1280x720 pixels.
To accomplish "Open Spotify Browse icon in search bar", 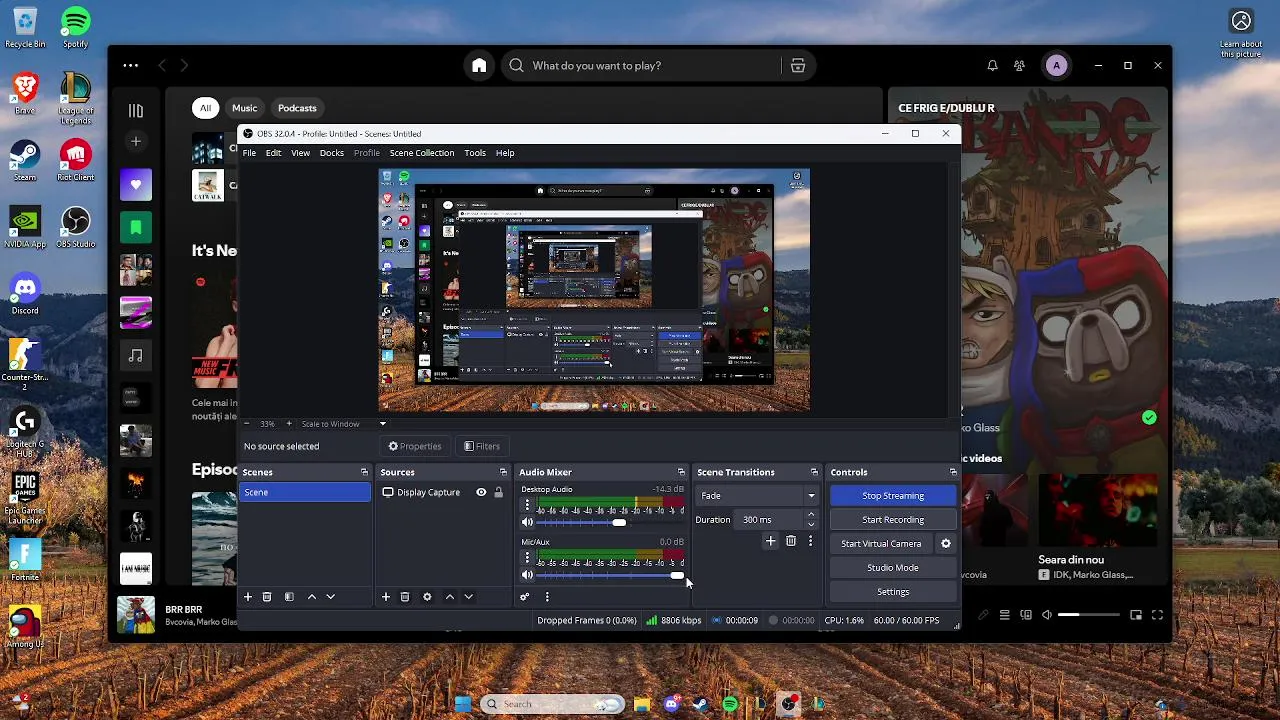I will pyautogui.click(x=798, y=66).
